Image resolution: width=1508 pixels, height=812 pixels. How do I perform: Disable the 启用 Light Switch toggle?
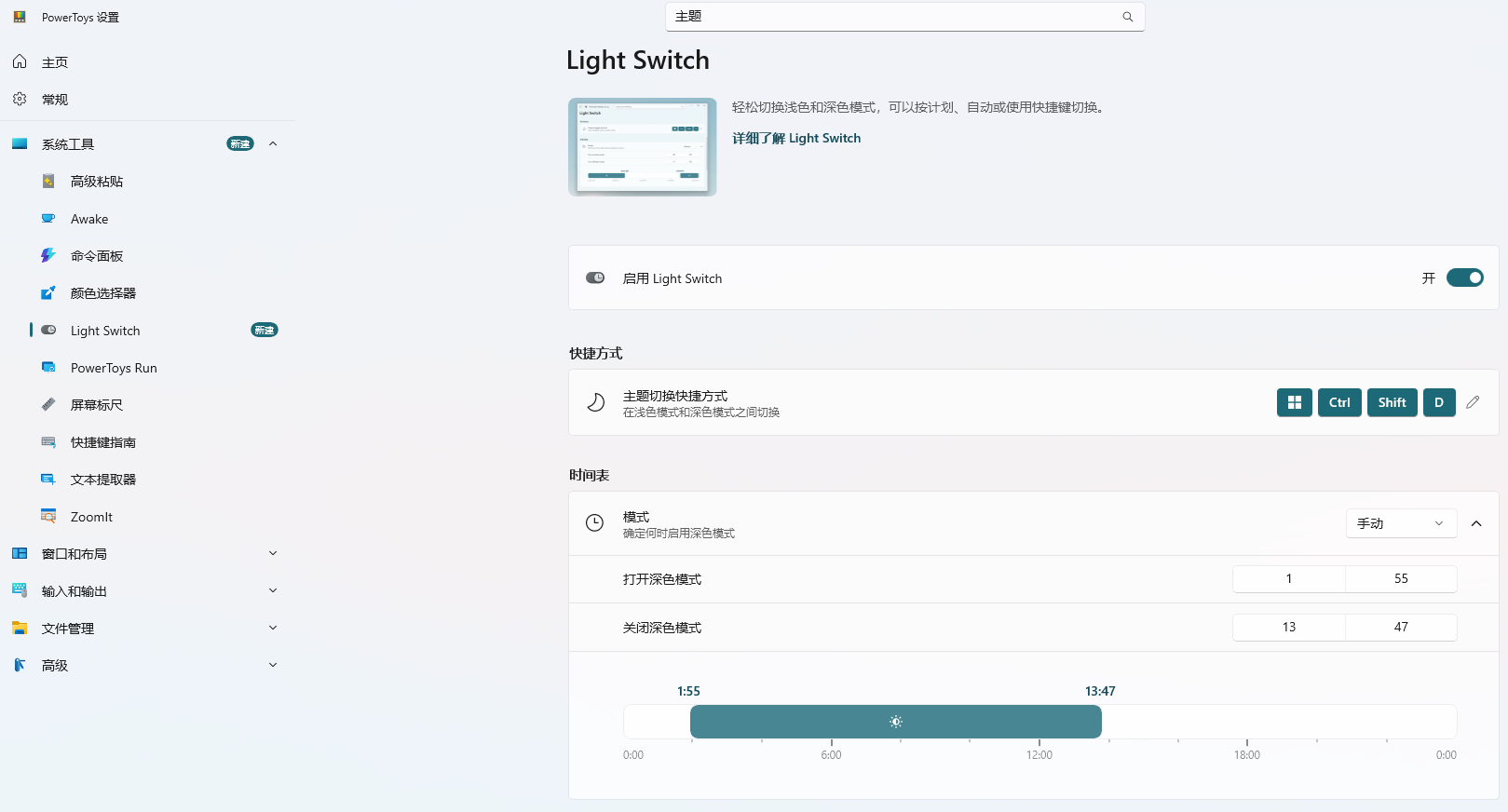[x=1464, y=278]
